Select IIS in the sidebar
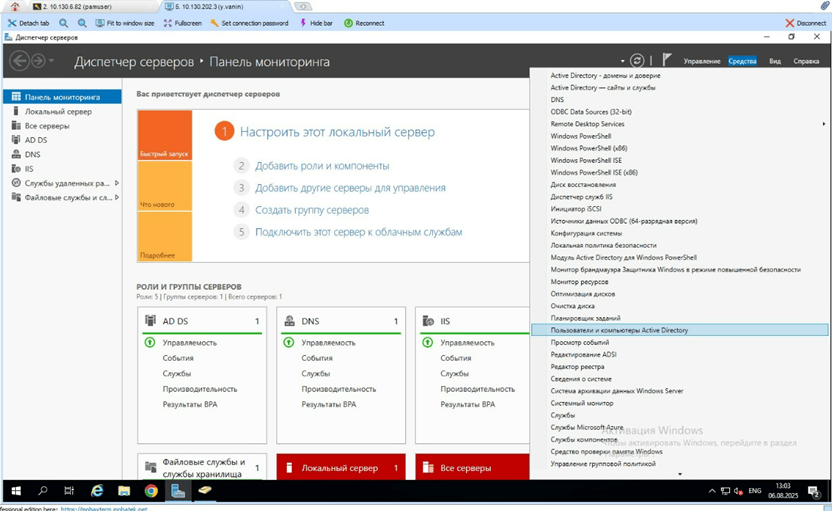 click(x=62, y=169)
